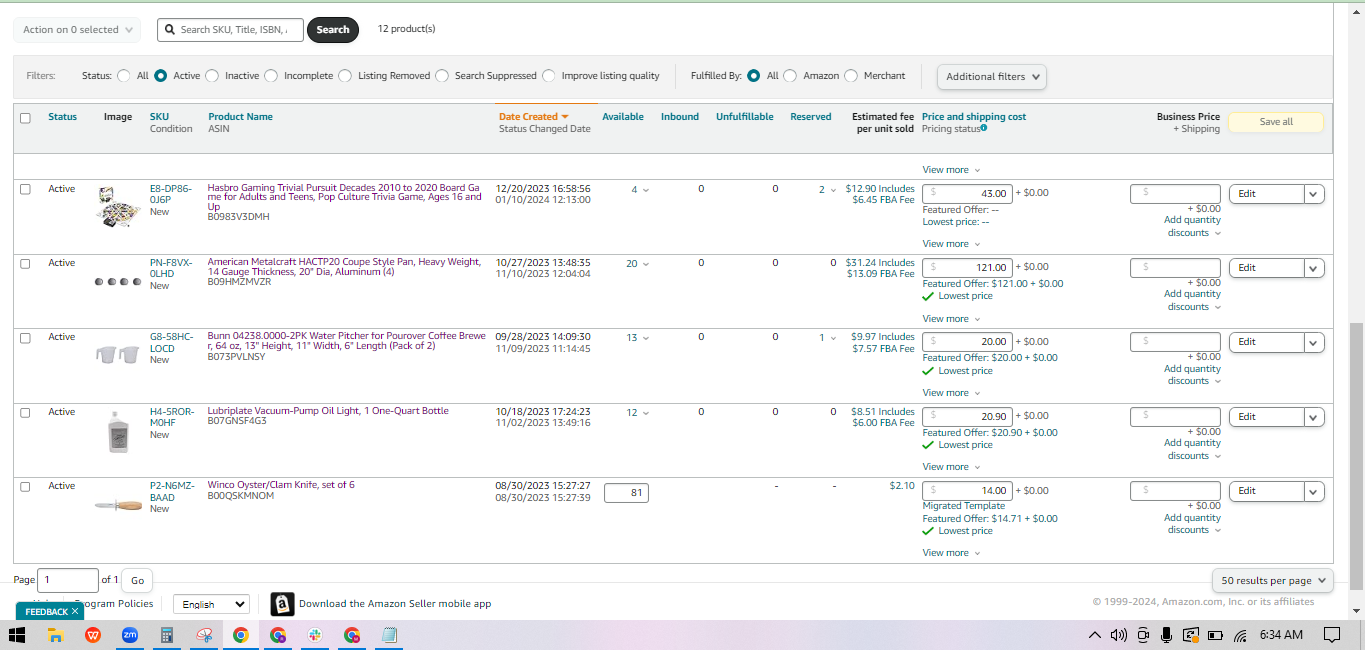Edit the American Metalcraft pan listing
Screen dimensions: 1365x650
coord(1266,268)
